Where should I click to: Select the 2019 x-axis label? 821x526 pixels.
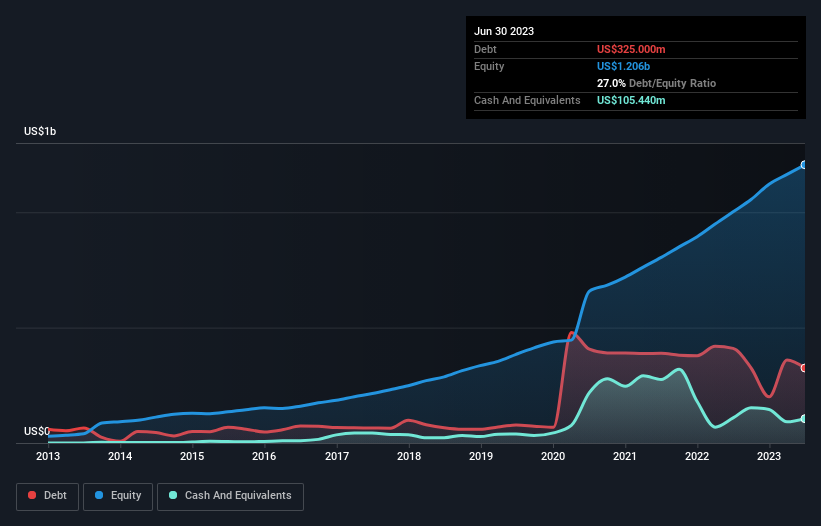481,456
